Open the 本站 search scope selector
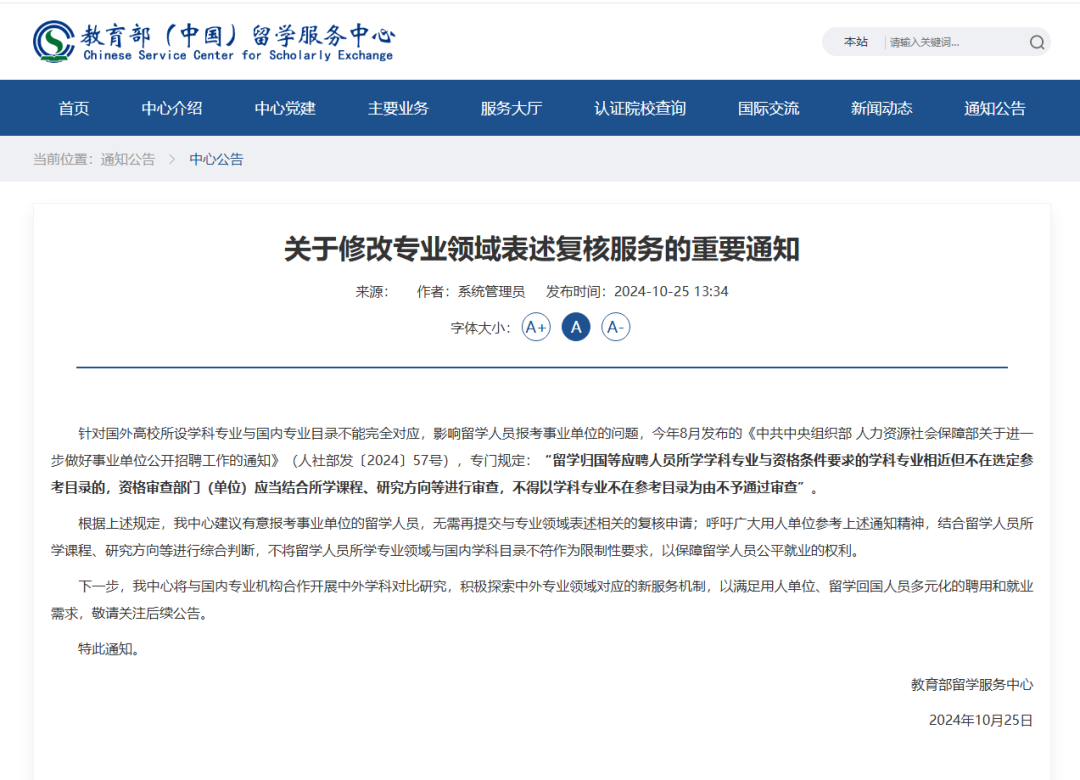This screenshot has width=1080, height=780. [855, 42]
